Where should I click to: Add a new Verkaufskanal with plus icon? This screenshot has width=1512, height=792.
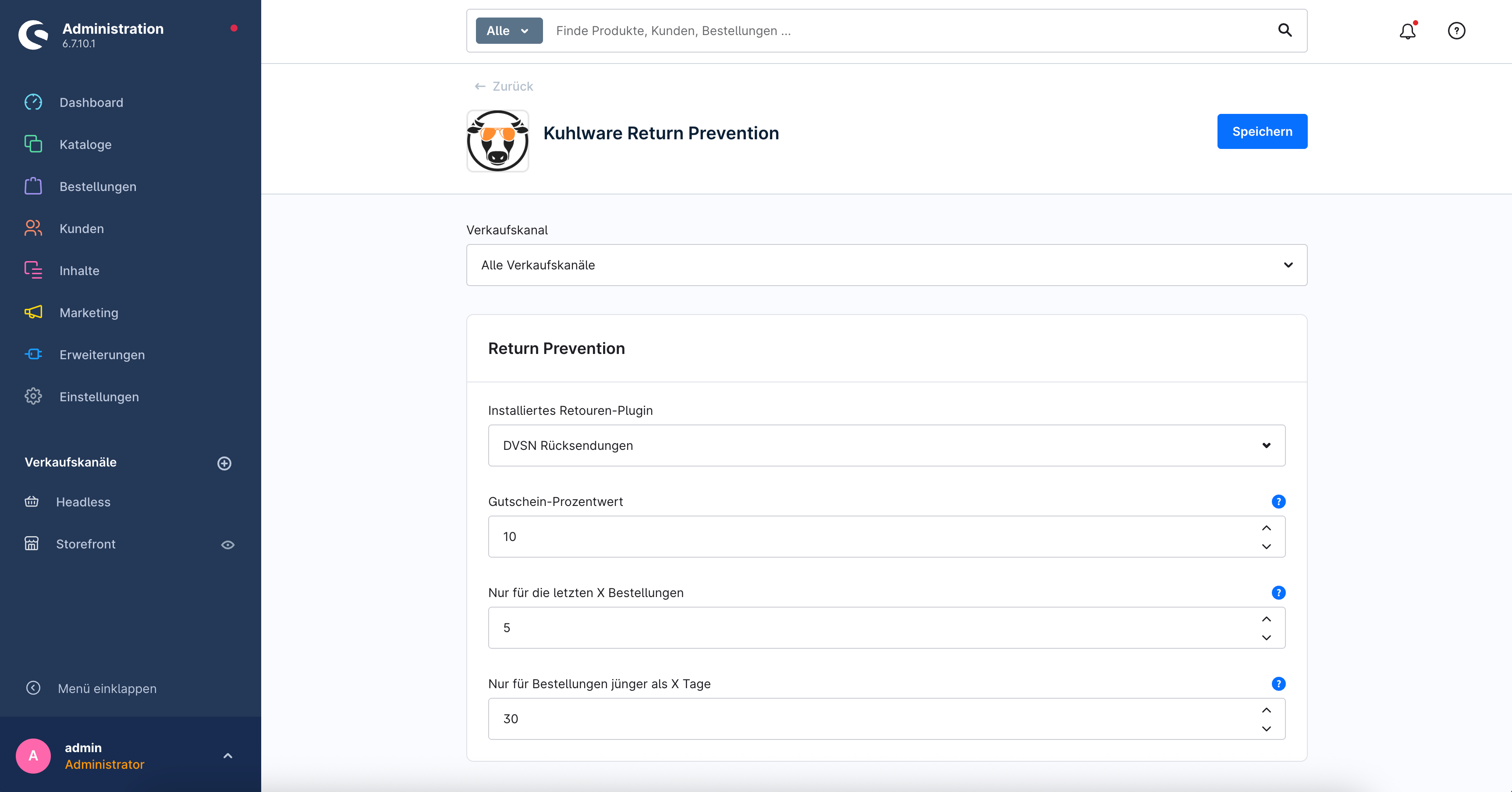[224, 463]
